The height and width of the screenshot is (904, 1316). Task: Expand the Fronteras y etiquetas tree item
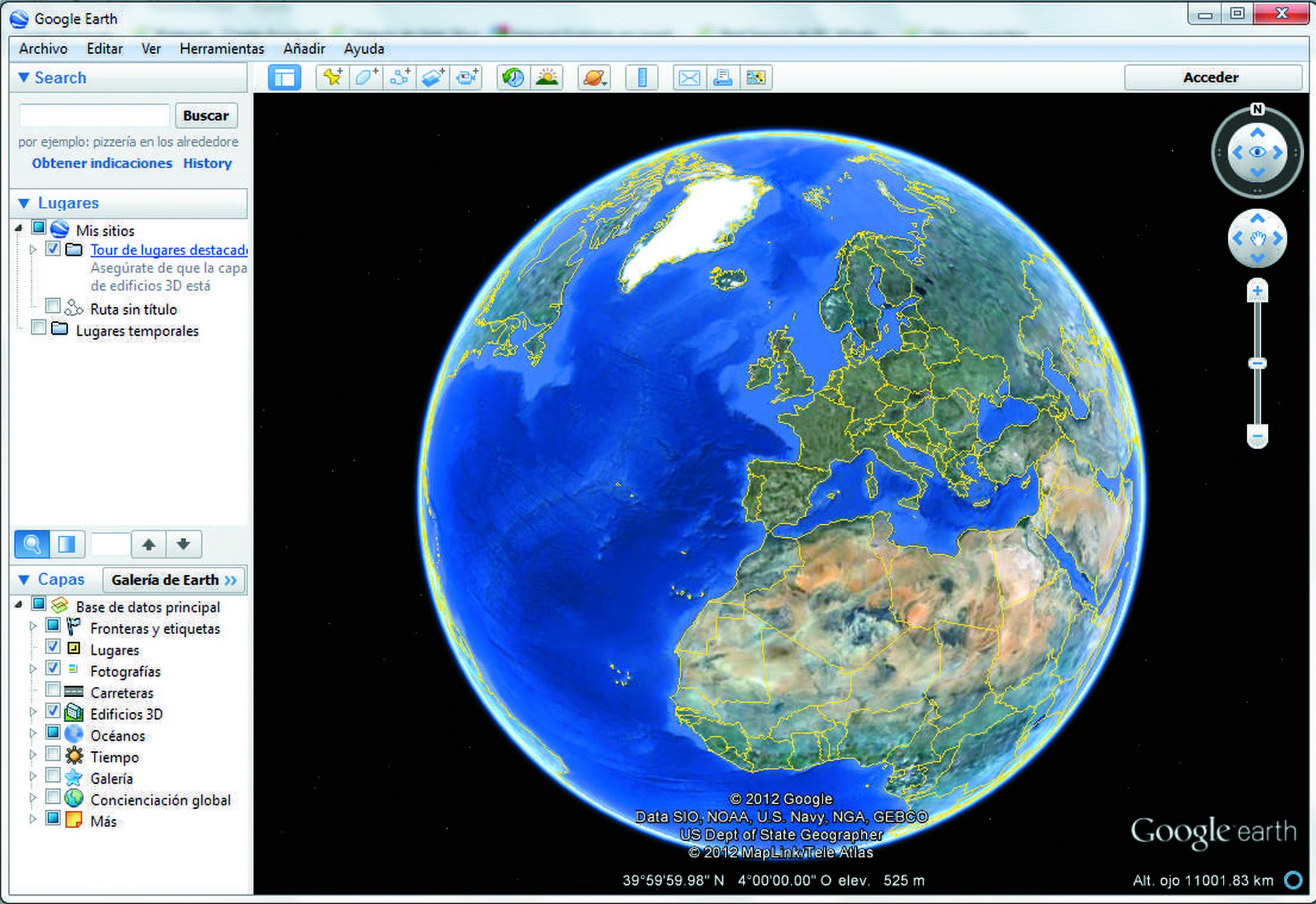[33, 625]
